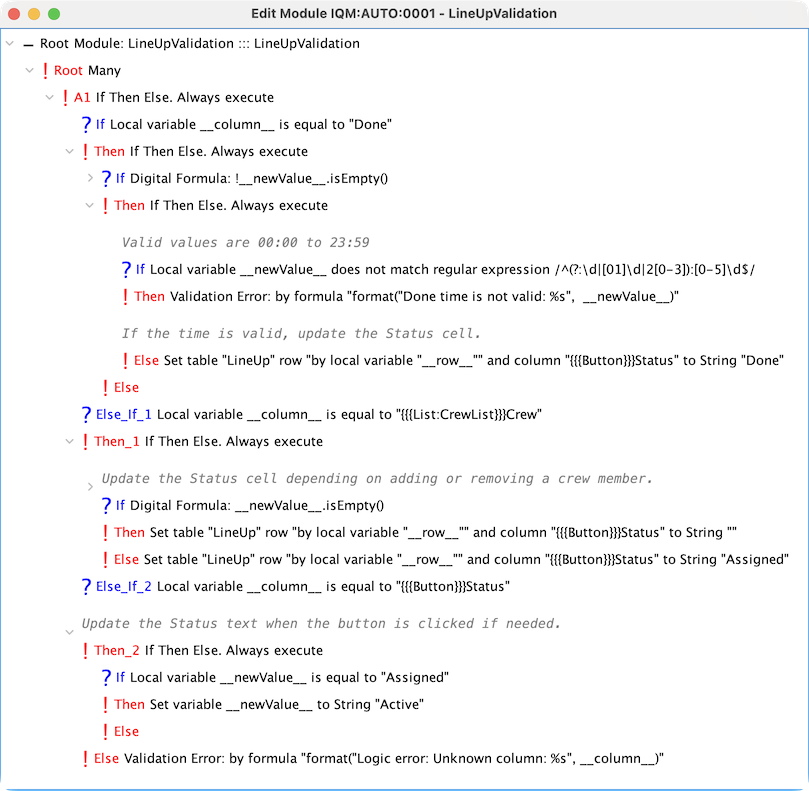Collapse the A1 If Then Else node
The width and height of the screenshot is (809, 791).
(49, 98)
